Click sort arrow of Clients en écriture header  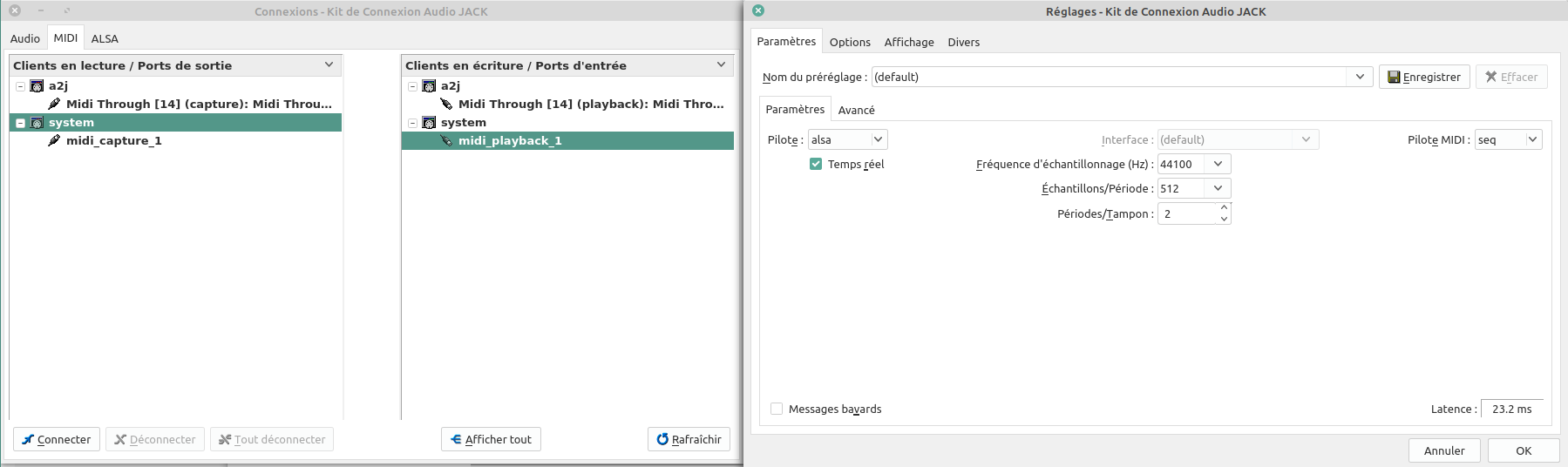click(x=721, y=64)
